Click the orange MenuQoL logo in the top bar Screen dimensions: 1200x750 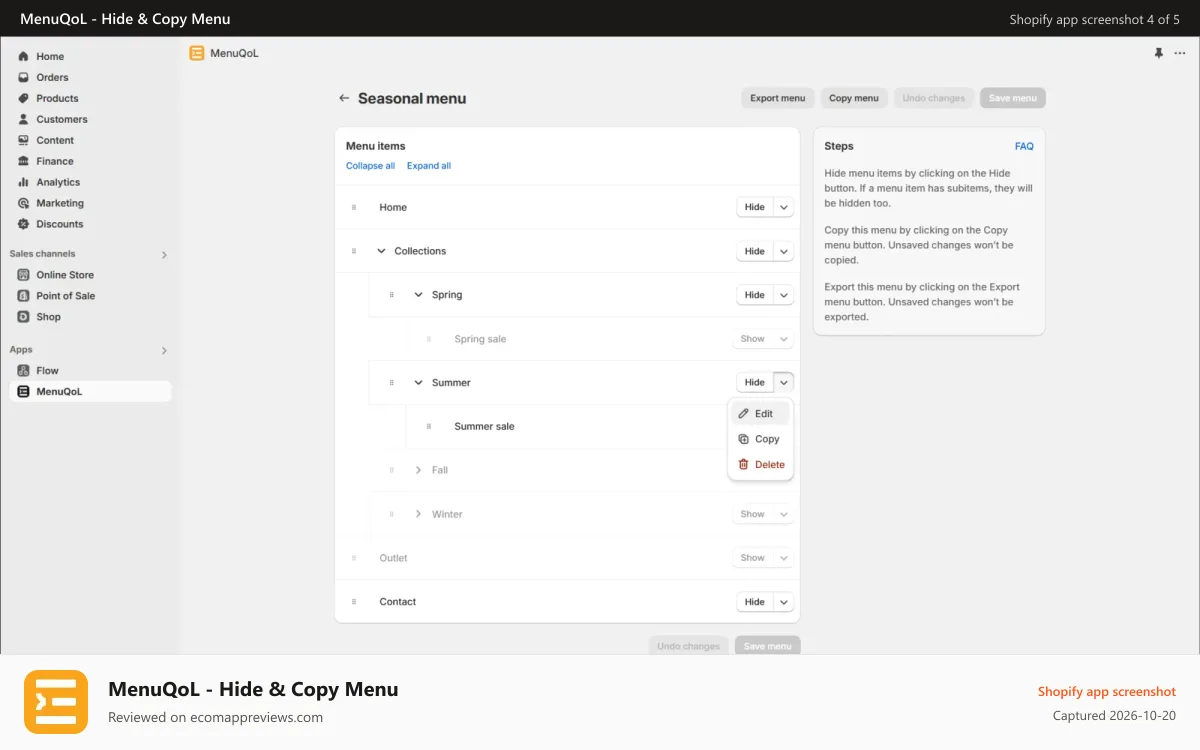click(x=197, y=53)
